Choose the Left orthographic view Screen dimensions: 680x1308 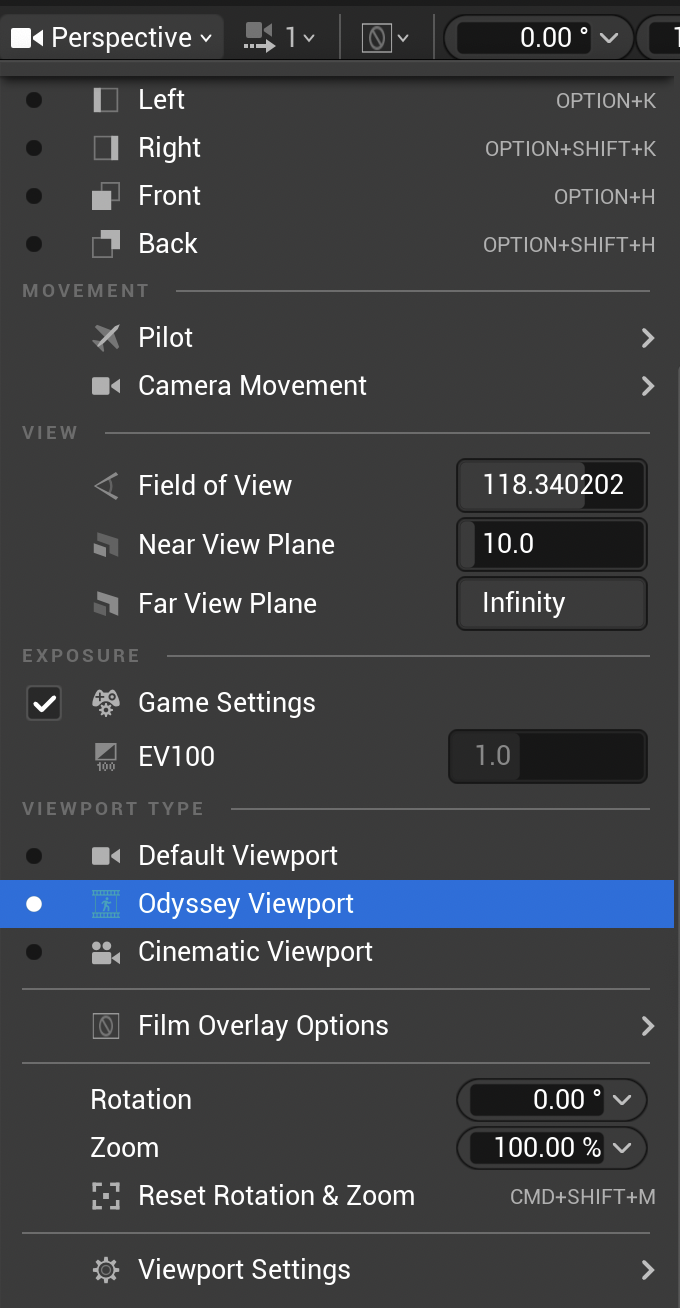tap(161, 100)
